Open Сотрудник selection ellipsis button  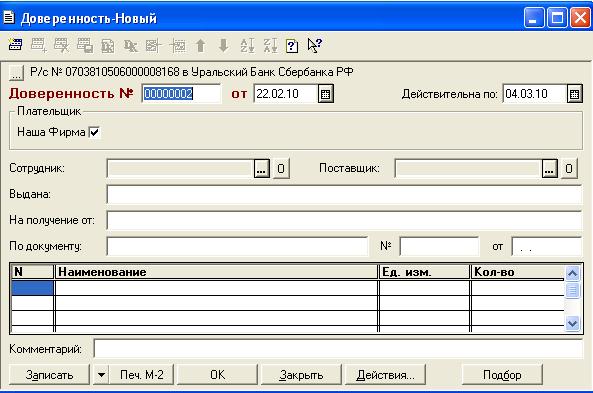[x=262, y=168]
